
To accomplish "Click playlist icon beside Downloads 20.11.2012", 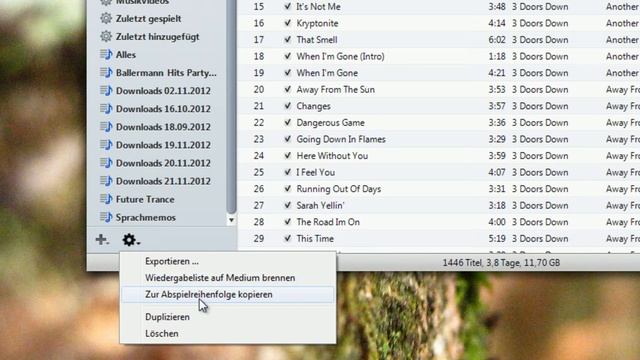I will pyautogui.click(x=106, y=163).
